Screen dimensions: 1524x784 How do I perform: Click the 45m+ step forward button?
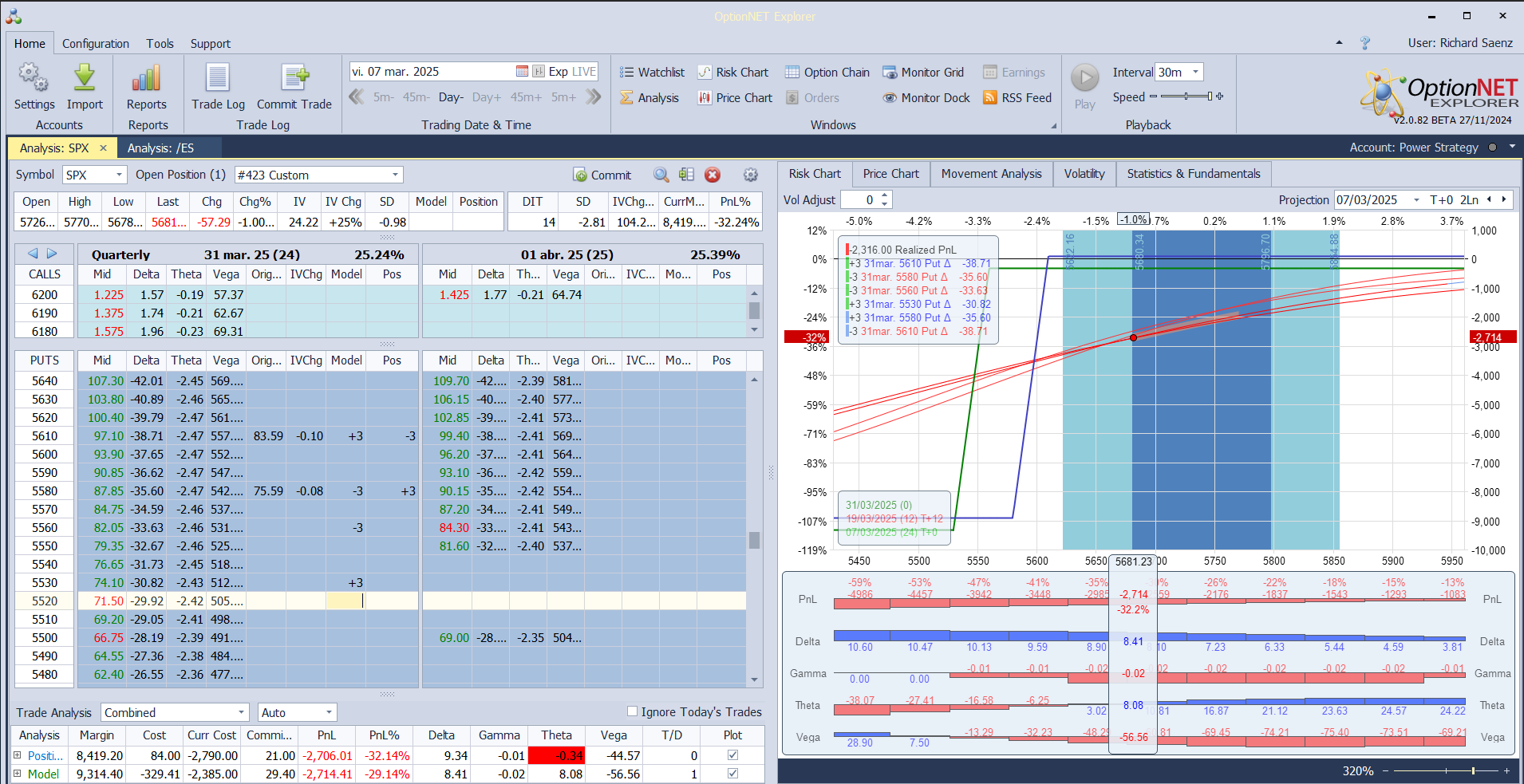pos(526,97)
